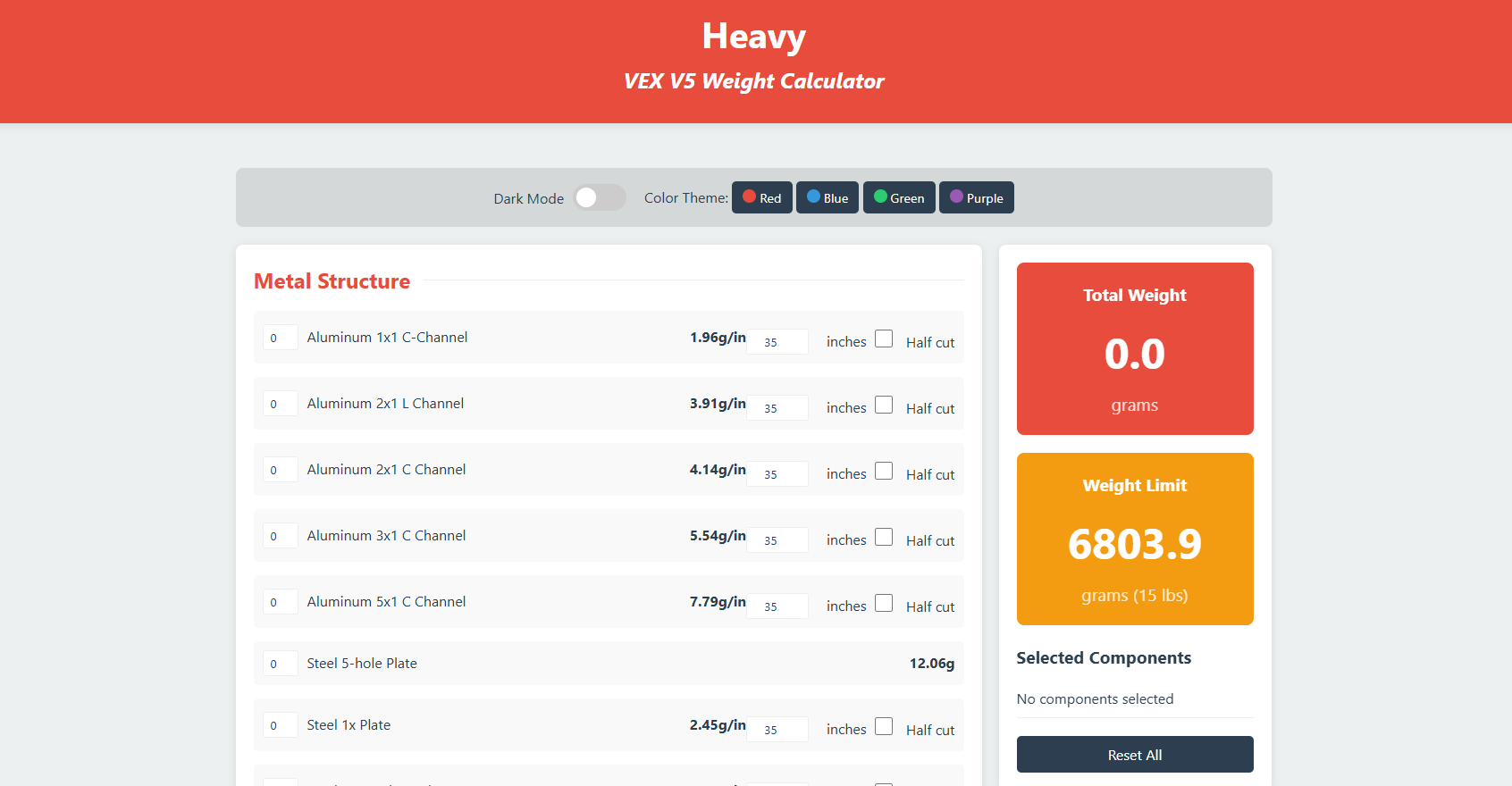Click quantity field for Aluminum 2x1 C Channel
Image resolution: width=1512 pixels, height=786 pixels.
[281, 470]
